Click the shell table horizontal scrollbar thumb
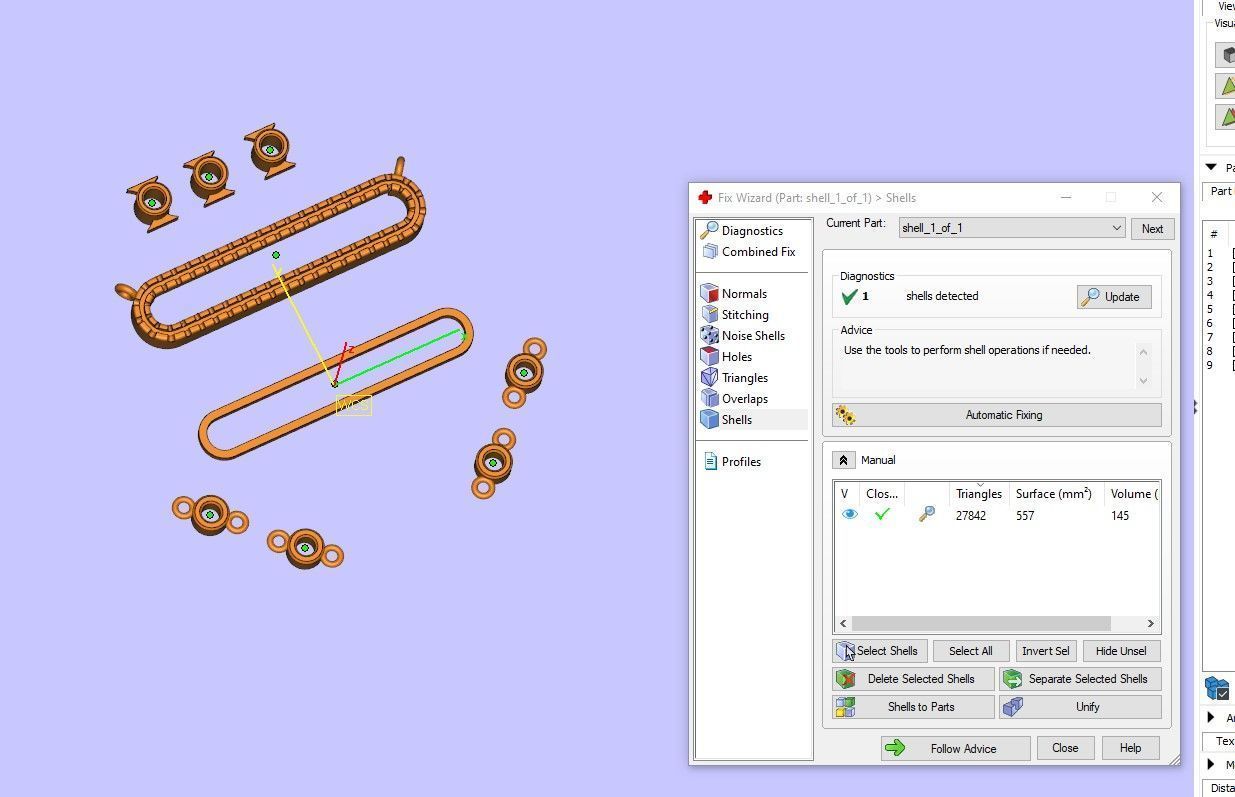 [x=981, y=623]
